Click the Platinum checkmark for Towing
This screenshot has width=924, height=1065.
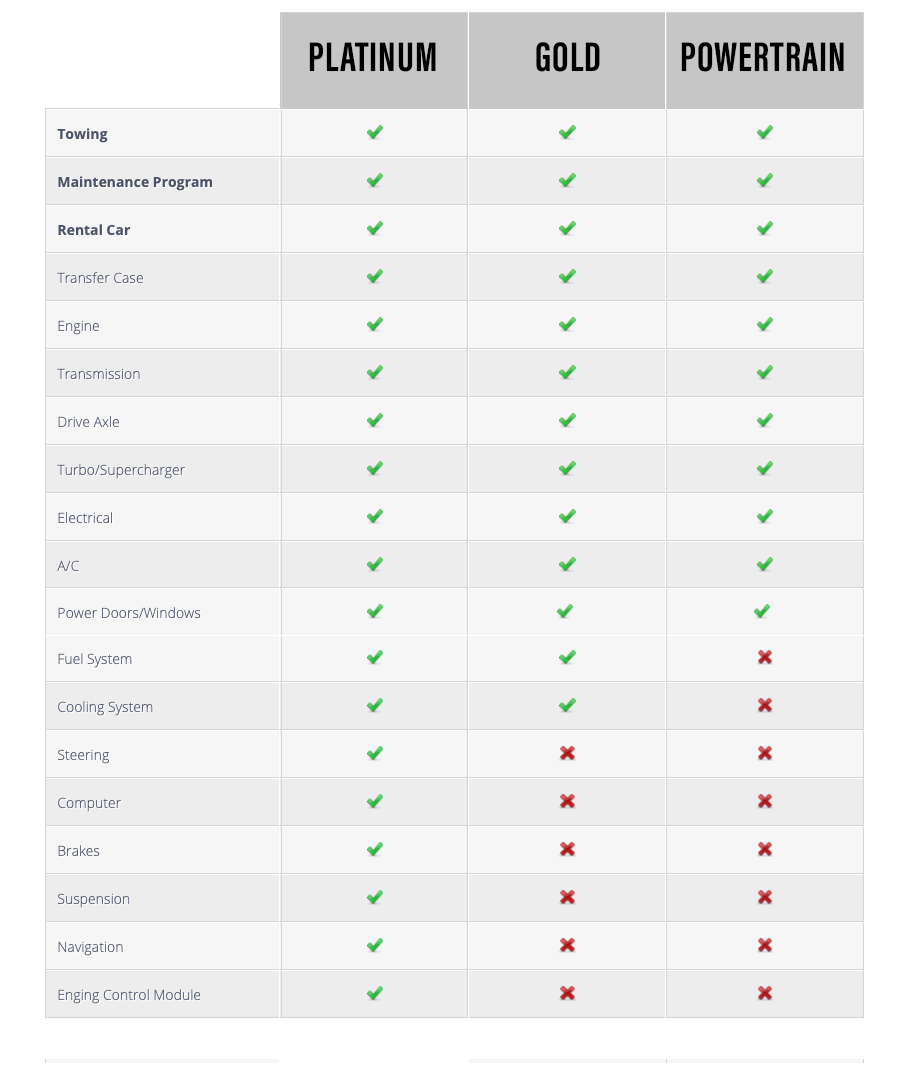click(374, 132)
